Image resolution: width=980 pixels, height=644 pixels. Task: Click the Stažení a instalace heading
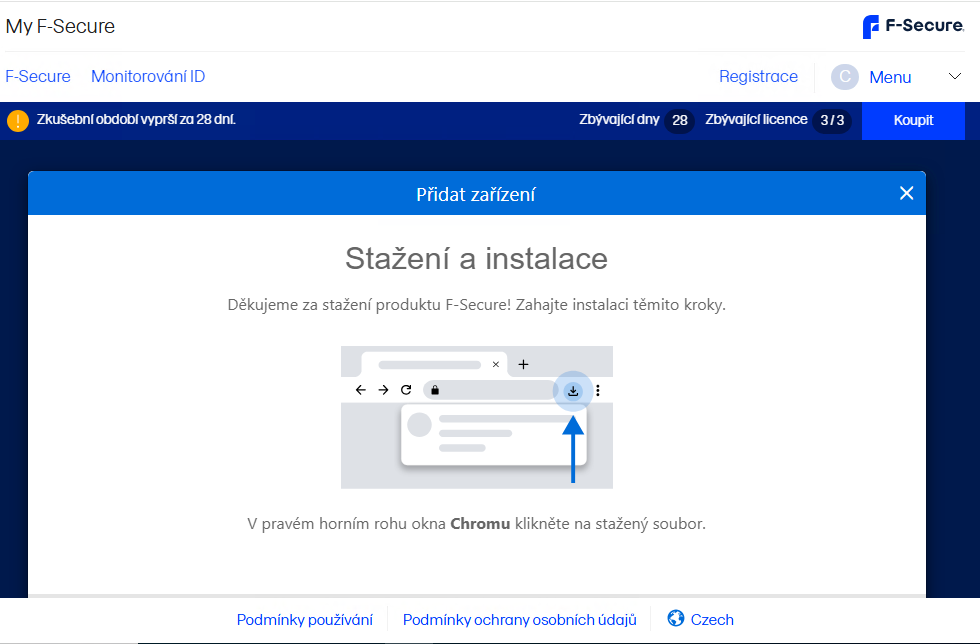(x=476, y=259)
